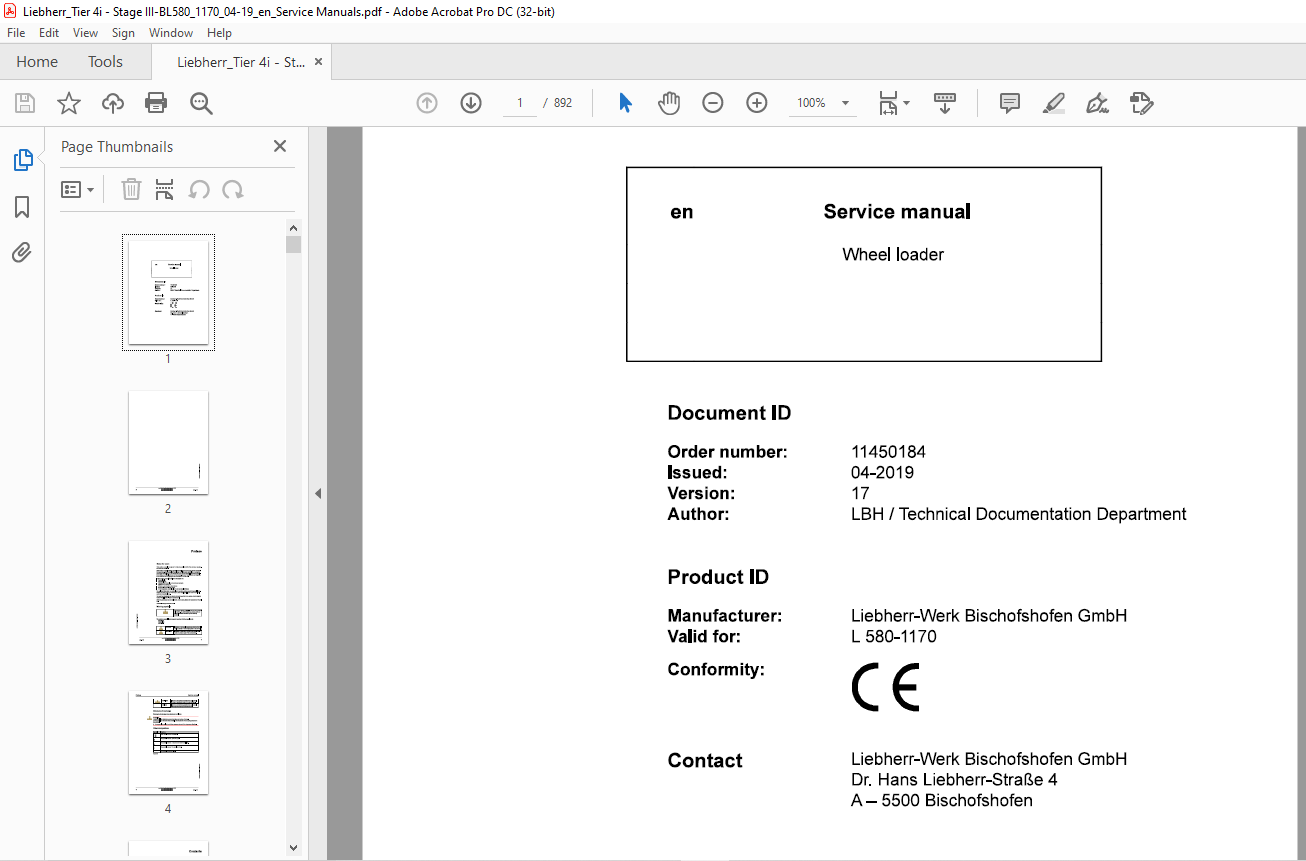Rotate page clockwise

pos(233,189)
